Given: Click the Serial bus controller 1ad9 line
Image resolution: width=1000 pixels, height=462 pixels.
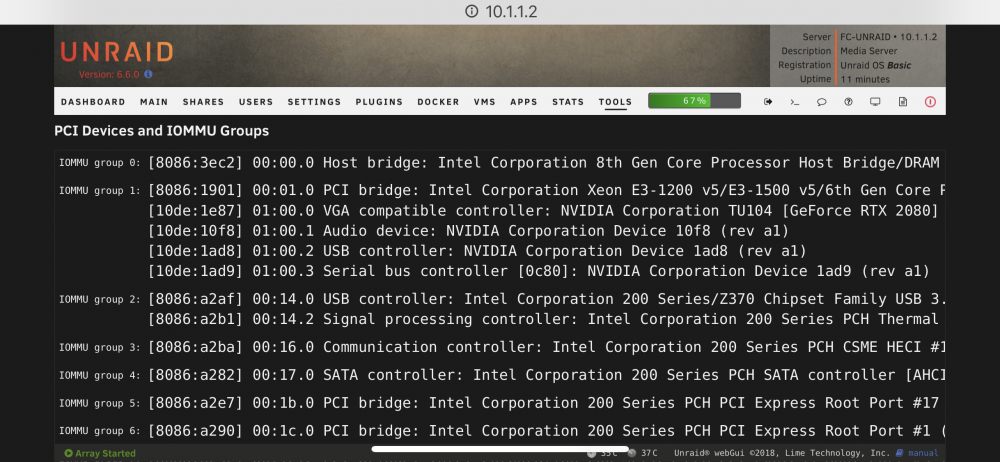Looking at the screenshot, I should coord(539,271).
